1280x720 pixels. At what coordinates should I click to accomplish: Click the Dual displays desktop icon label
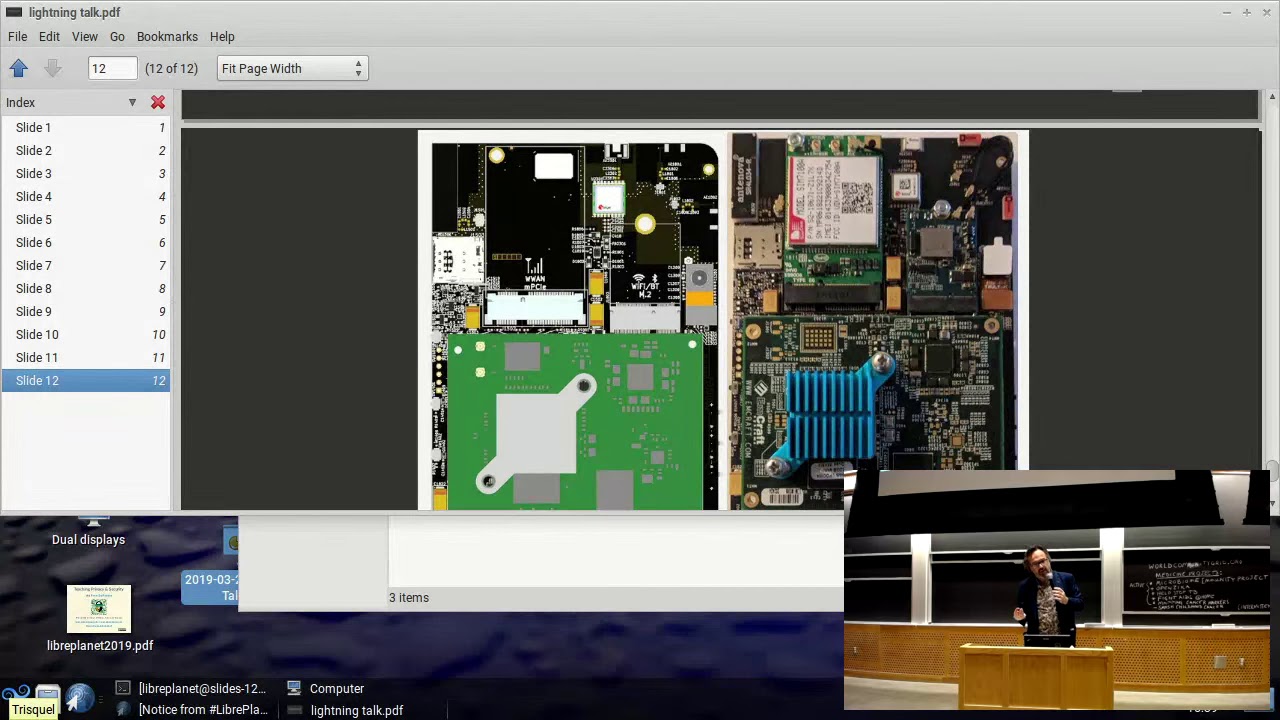pos(89,540)
